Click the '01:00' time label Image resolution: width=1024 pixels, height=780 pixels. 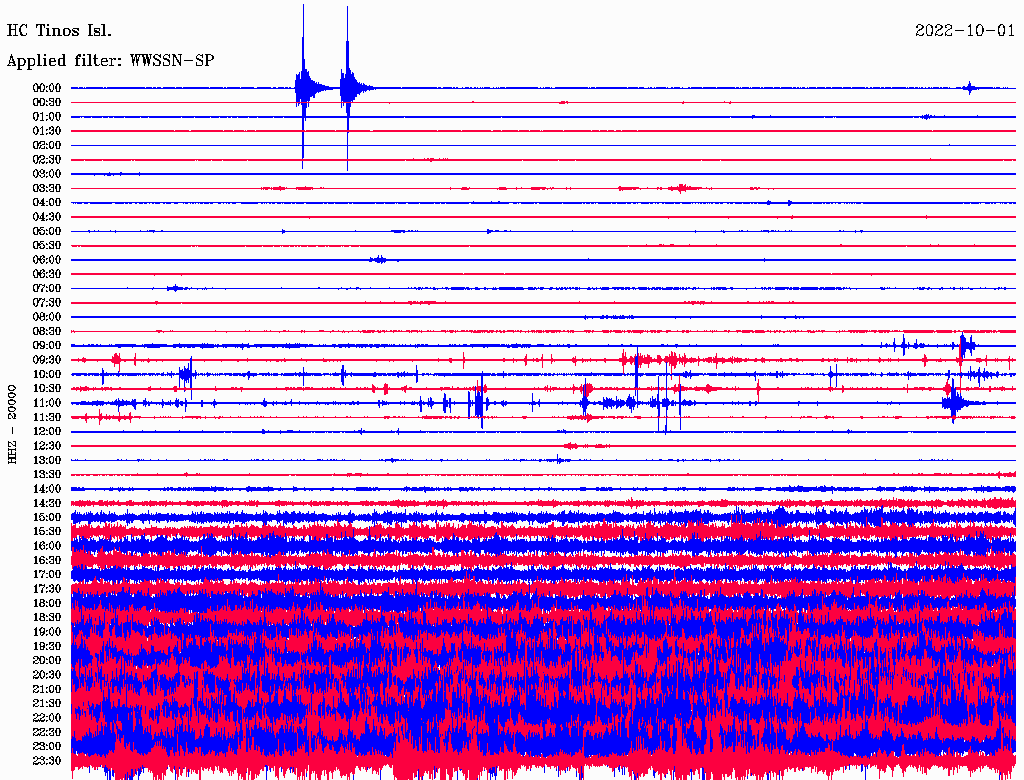point(47,117)
